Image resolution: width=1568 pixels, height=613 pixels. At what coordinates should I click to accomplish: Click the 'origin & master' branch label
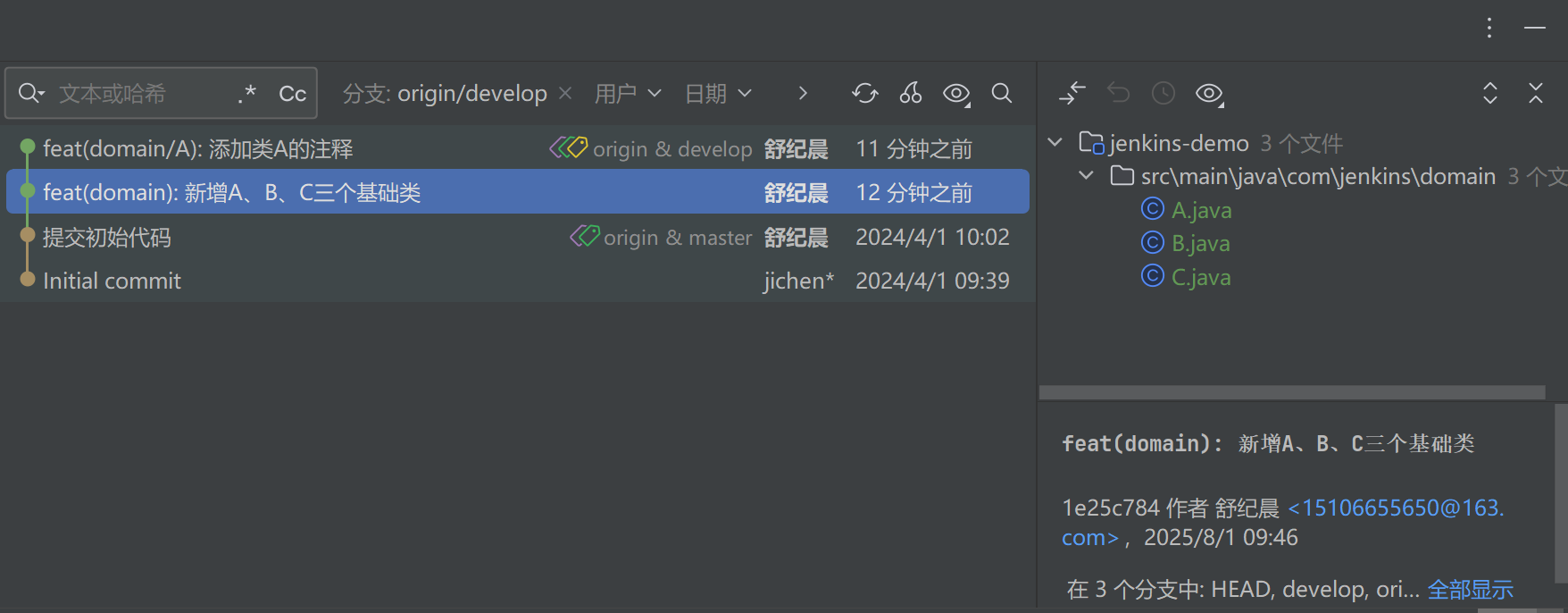678,238
